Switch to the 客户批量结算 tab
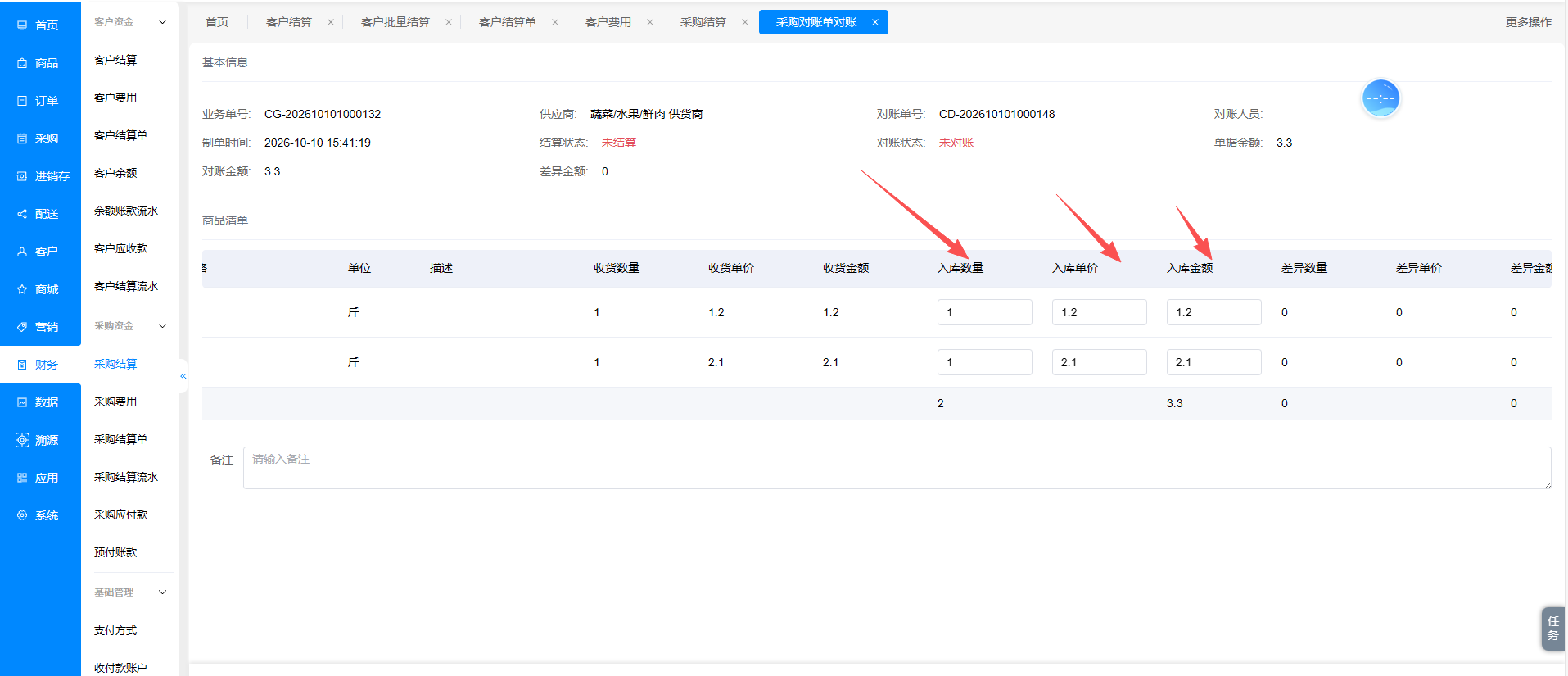This screenshot has width=1568, height=676. coord(395,22)
